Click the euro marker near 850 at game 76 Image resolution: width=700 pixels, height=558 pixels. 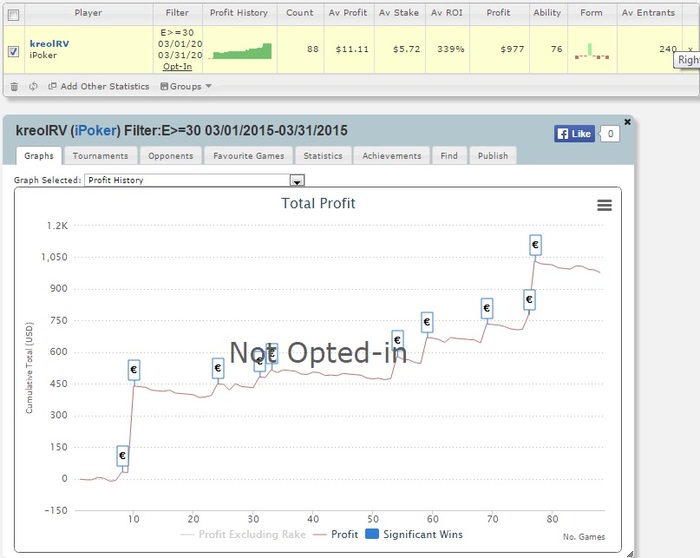[x=529, y=300]
